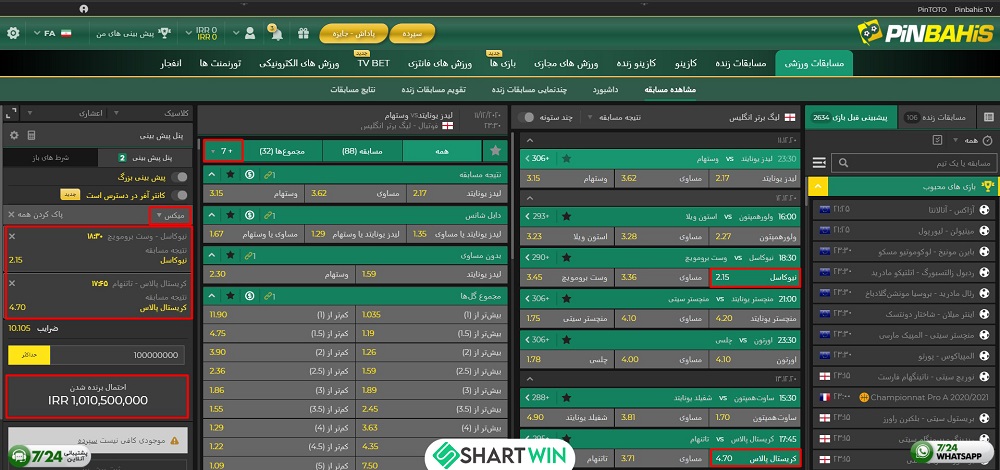Open the bet slip calculator icon
1000x470 pixels.
pyautogui.click(x=31, y=135)
